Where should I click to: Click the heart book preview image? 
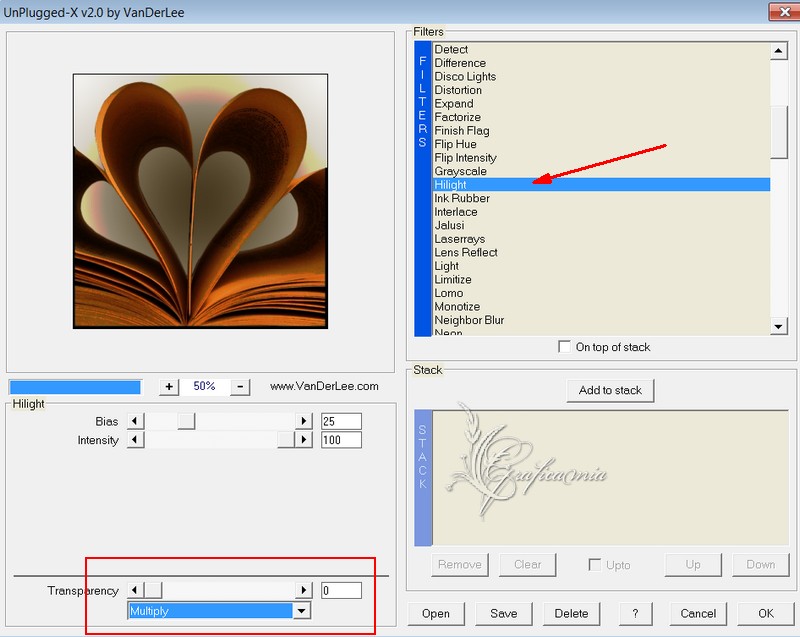pos(201,201)
